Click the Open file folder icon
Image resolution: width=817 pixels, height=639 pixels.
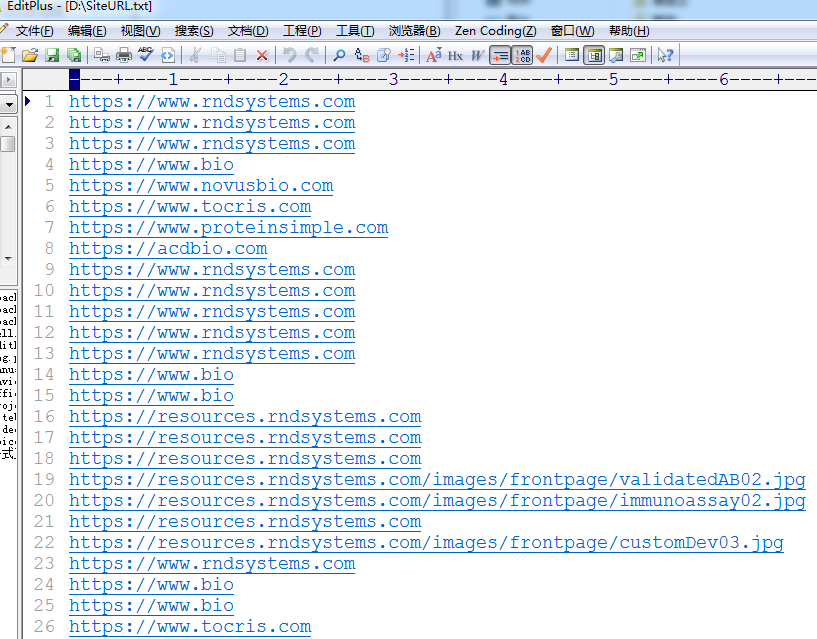point(30,55)
